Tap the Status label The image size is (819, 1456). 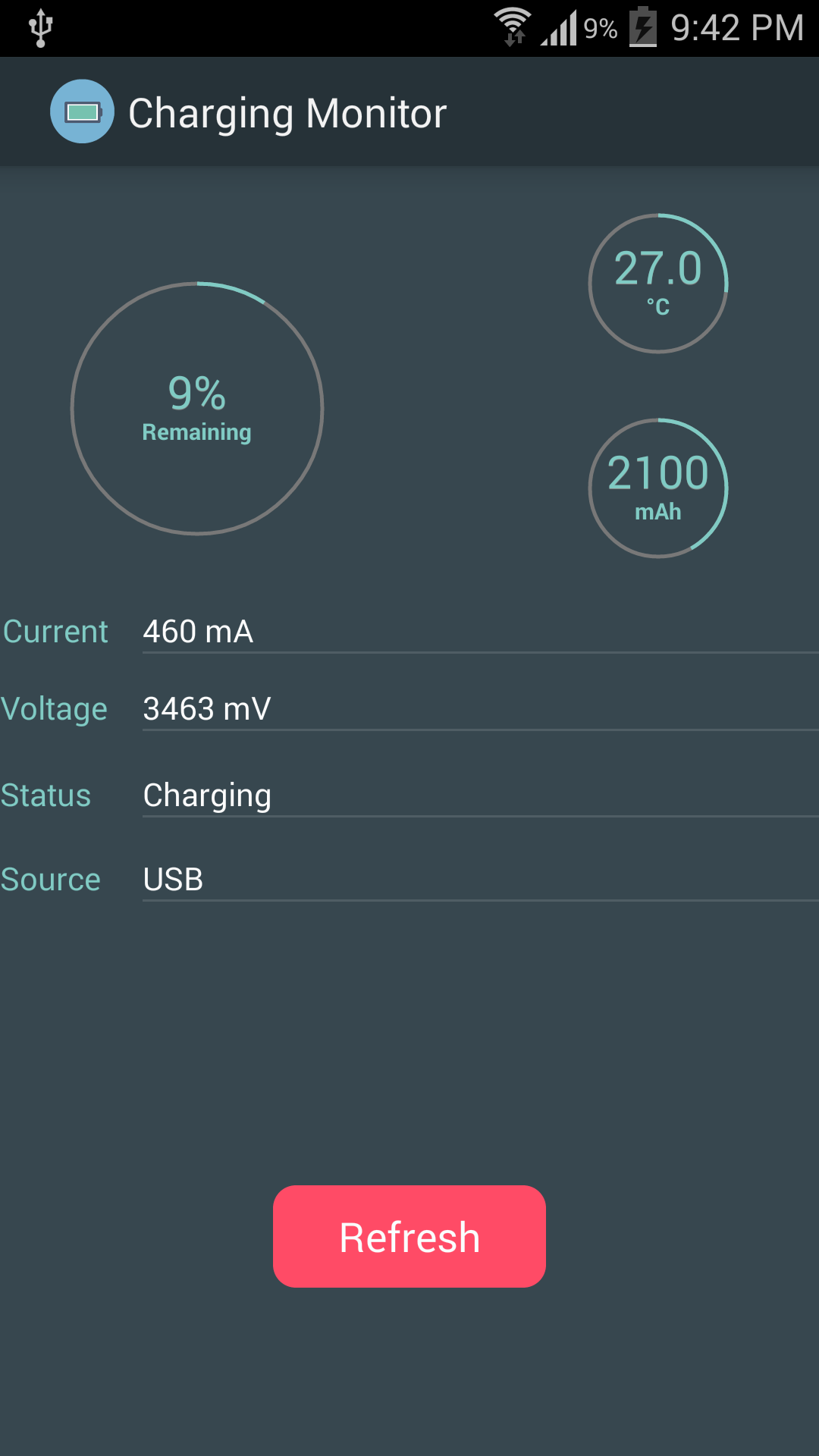coord(45,795)
